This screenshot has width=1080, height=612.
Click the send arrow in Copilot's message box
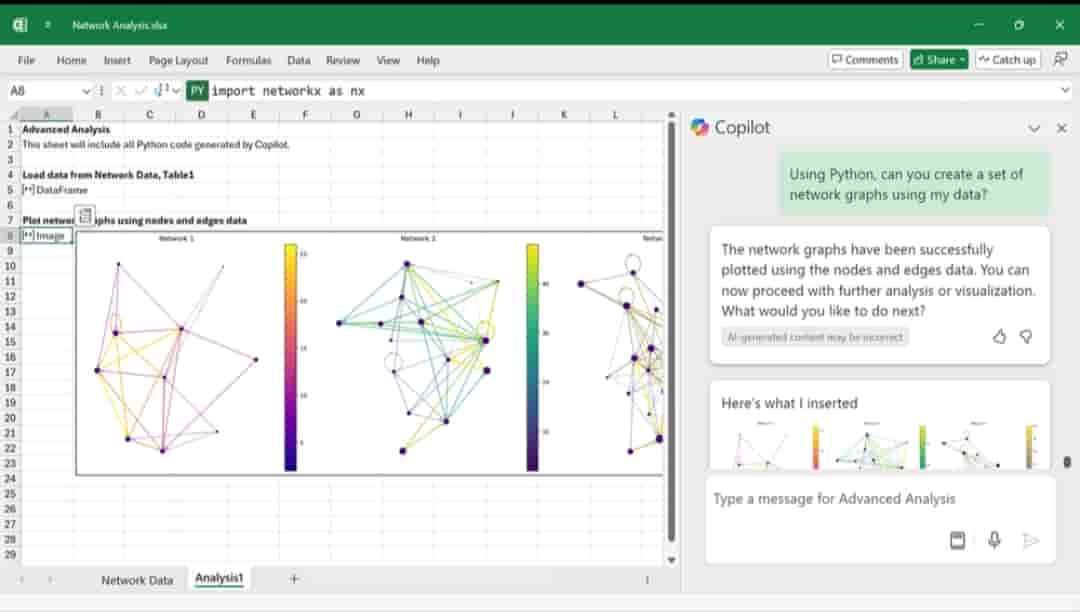(1030, 540)
